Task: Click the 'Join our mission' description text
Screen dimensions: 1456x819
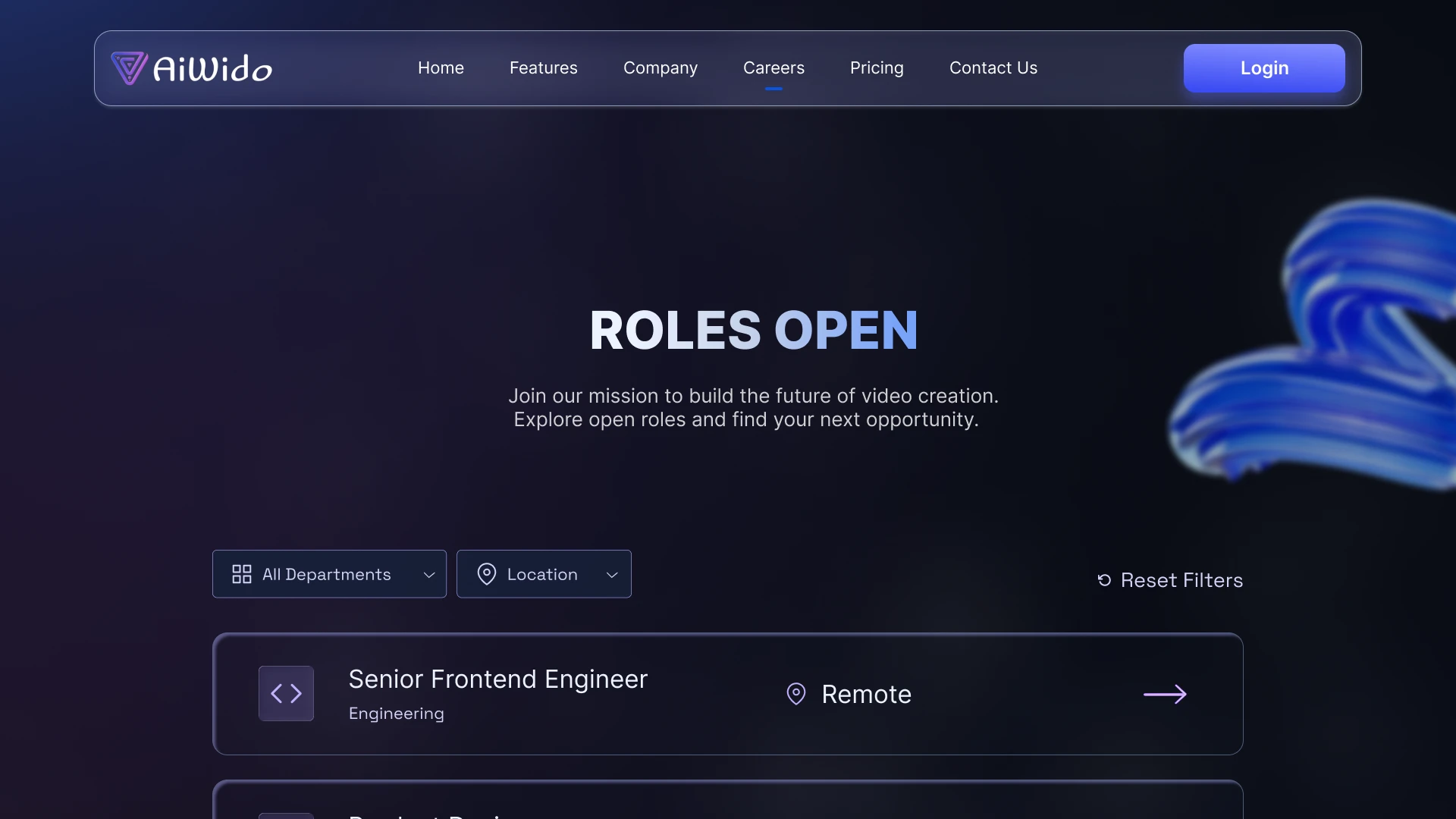Action: (753, 408)
